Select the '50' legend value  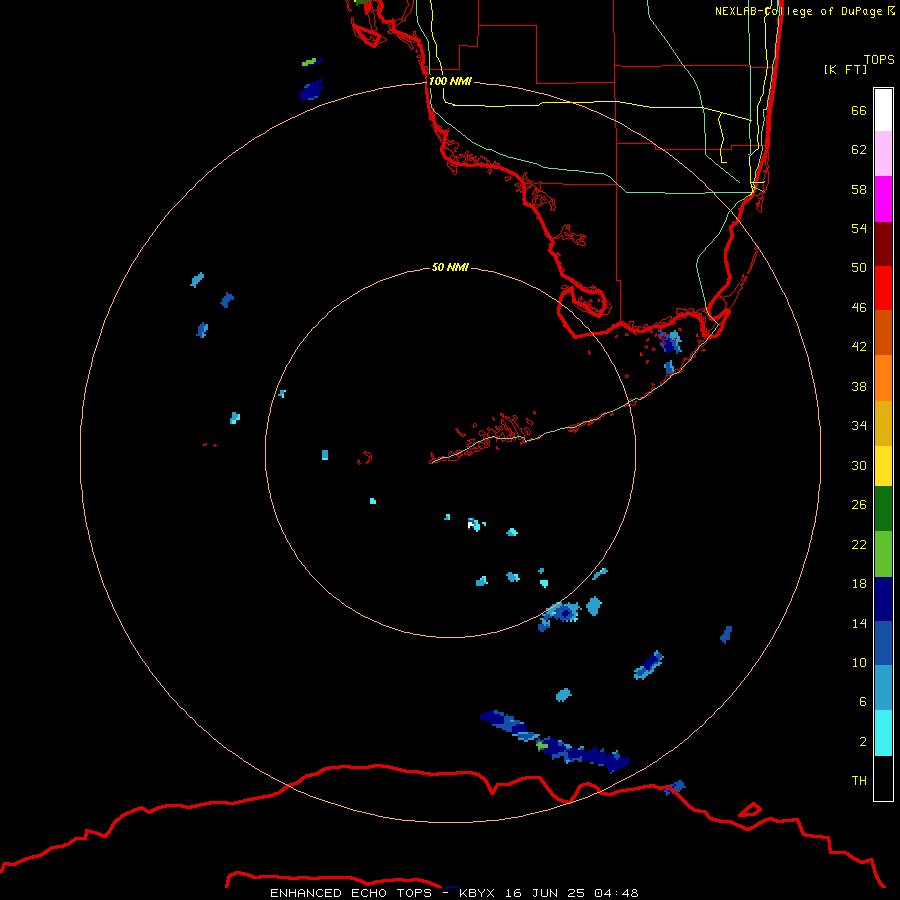(x=859, y=268)
